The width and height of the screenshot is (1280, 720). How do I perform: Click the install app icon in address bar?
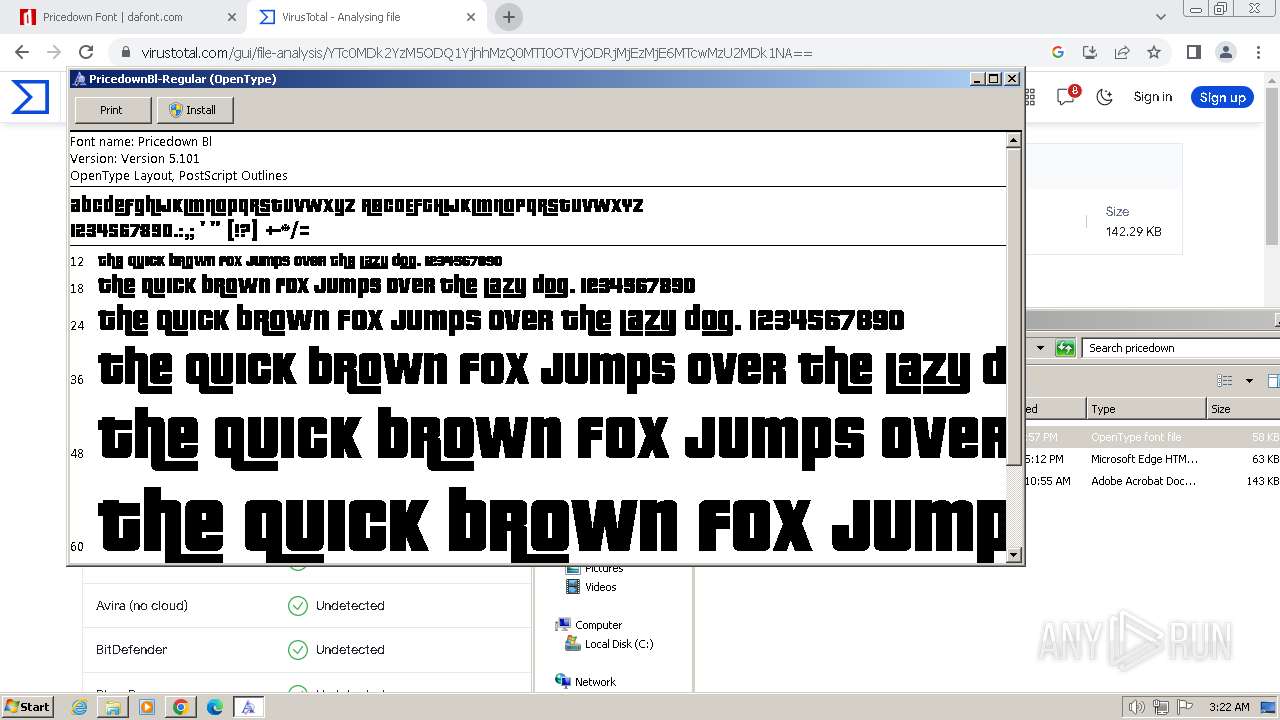(x=1090, y=52)
